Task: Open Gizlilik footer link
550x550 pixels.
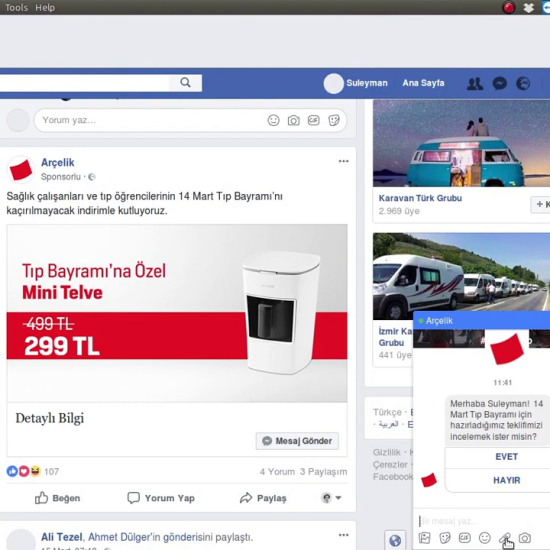Action: 387,452
